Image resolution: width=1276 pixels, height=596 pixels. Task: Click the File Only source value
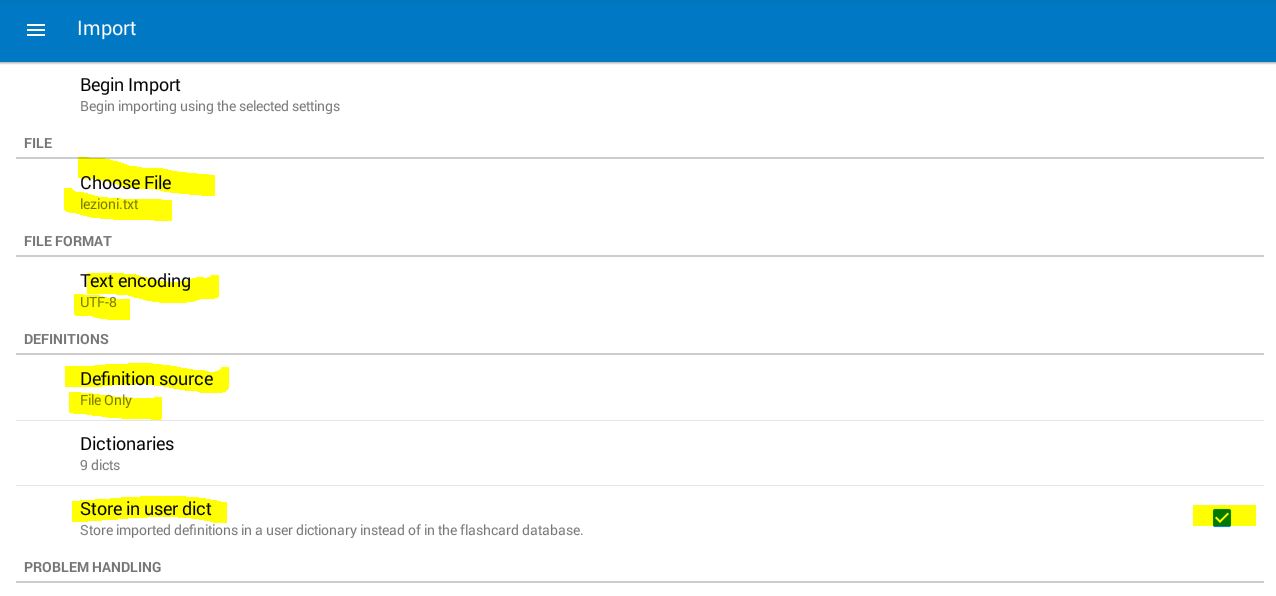pos(106,400)
